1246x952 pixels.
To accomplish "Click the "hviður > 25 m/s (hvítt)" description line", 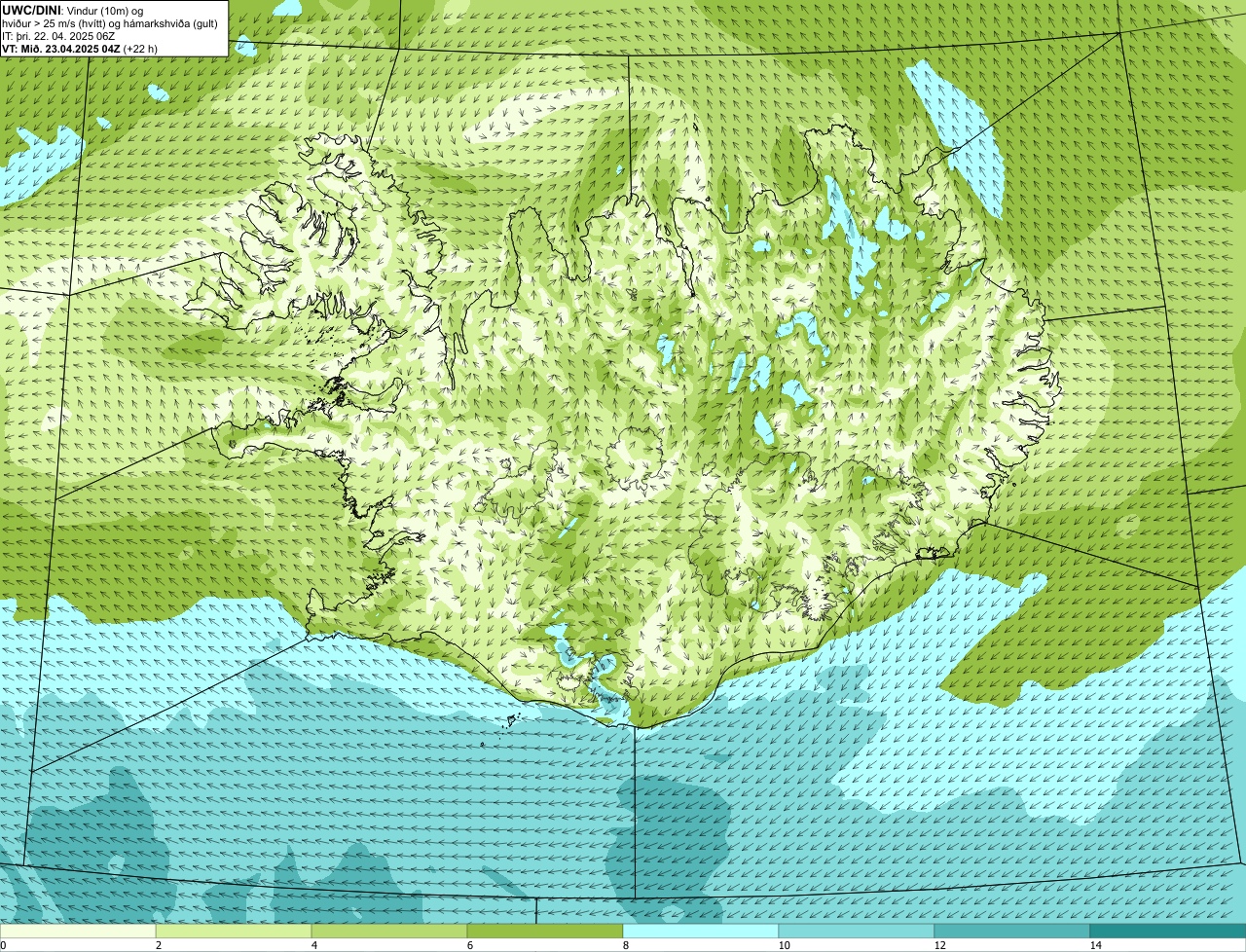I will tap(110, 22).
